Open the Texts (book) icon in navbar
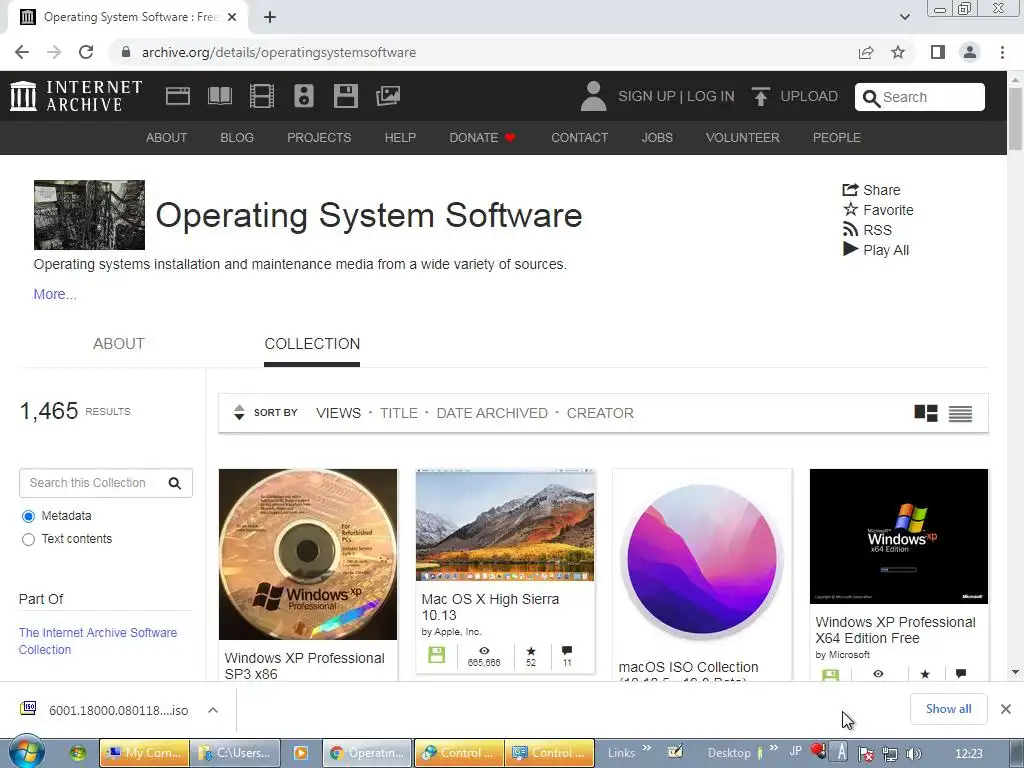 (219, 96)
